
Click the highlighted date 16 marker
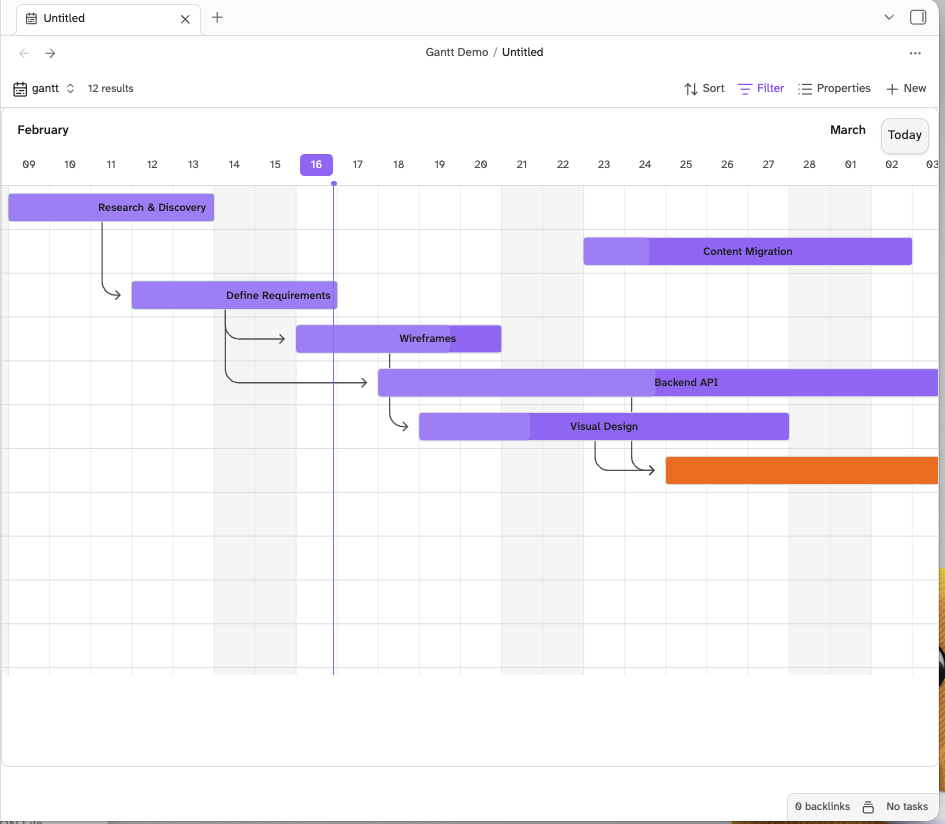(316, 164)
